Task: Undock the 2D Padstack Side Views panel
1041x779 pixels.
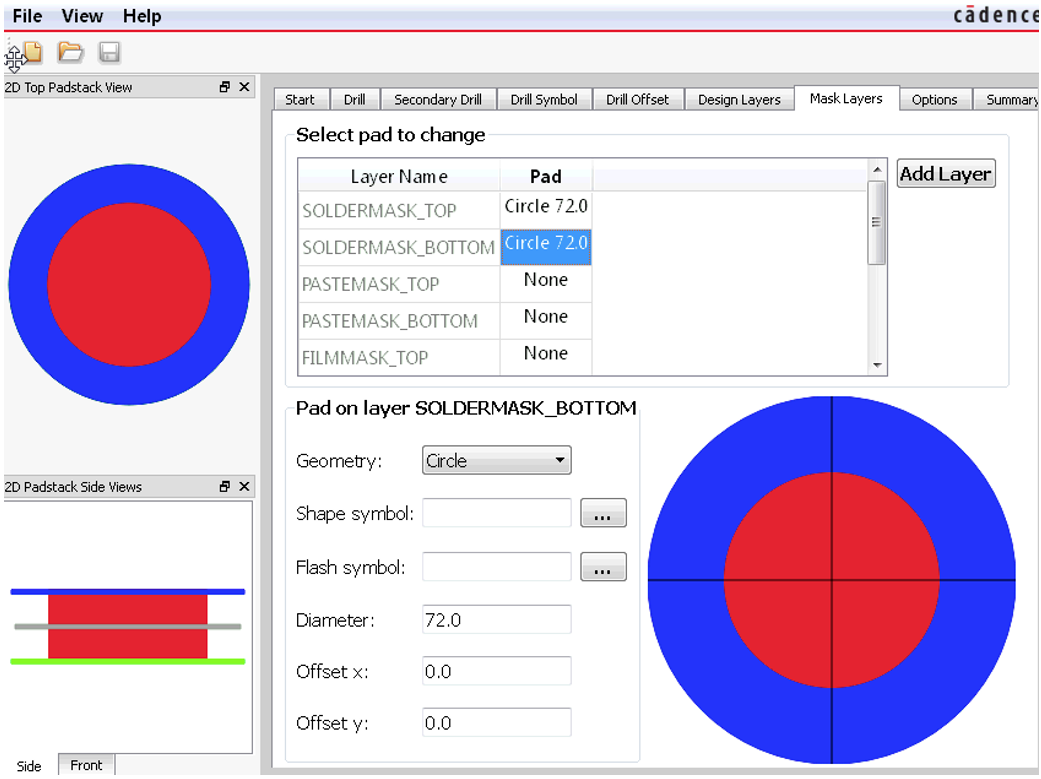Action: pos(225,487)
